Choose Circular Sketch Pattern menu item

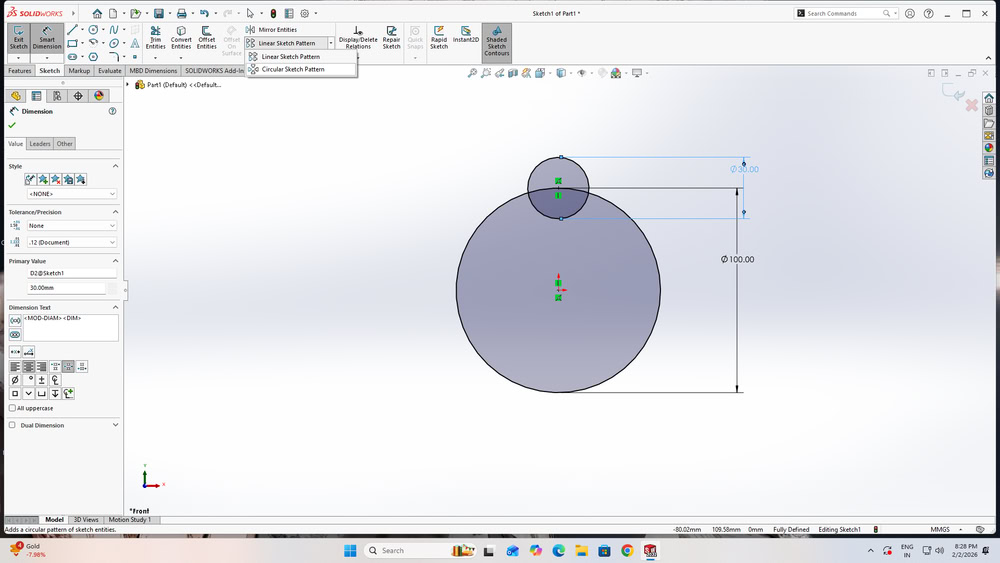pos(301,69)
